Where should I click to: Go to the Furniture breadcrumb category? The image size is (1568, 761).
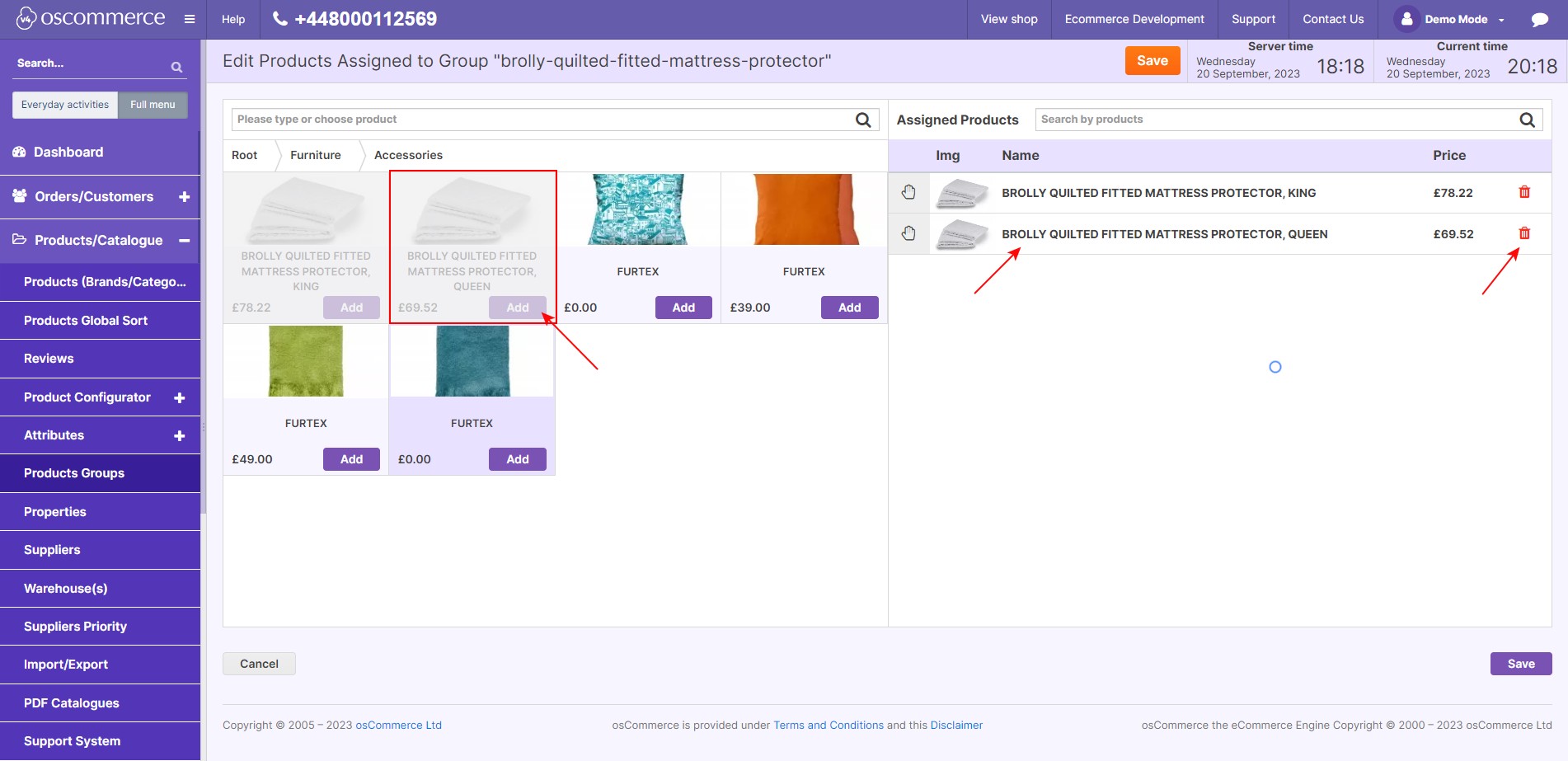[x=315, y=155]
